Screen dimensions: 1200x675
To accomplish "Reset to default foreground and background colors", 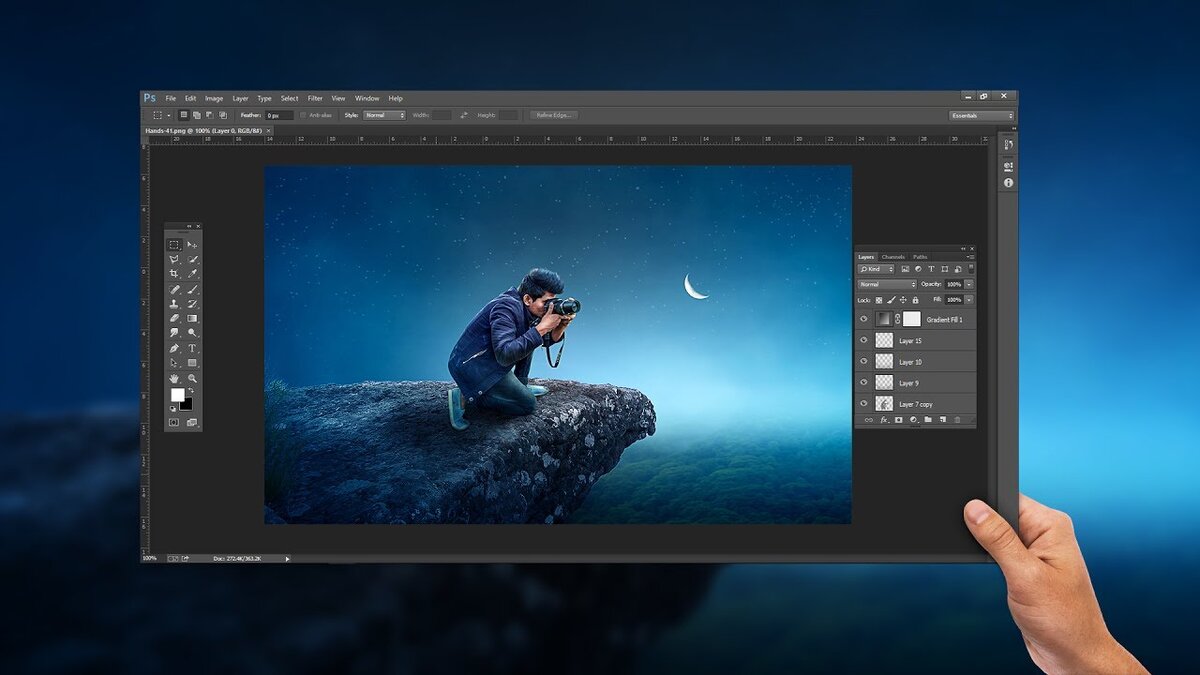I will point(173,409).
